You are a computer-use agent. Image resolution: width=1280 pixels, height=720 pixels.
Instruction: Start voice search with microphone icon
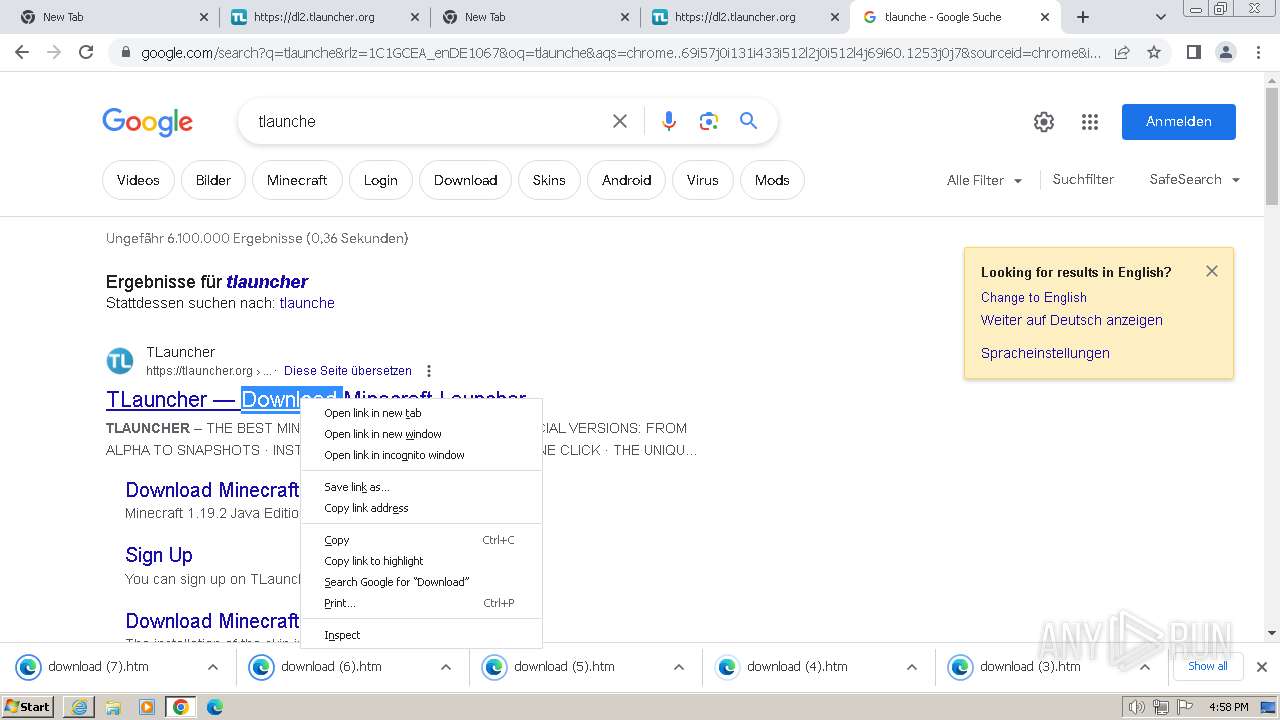669,121
